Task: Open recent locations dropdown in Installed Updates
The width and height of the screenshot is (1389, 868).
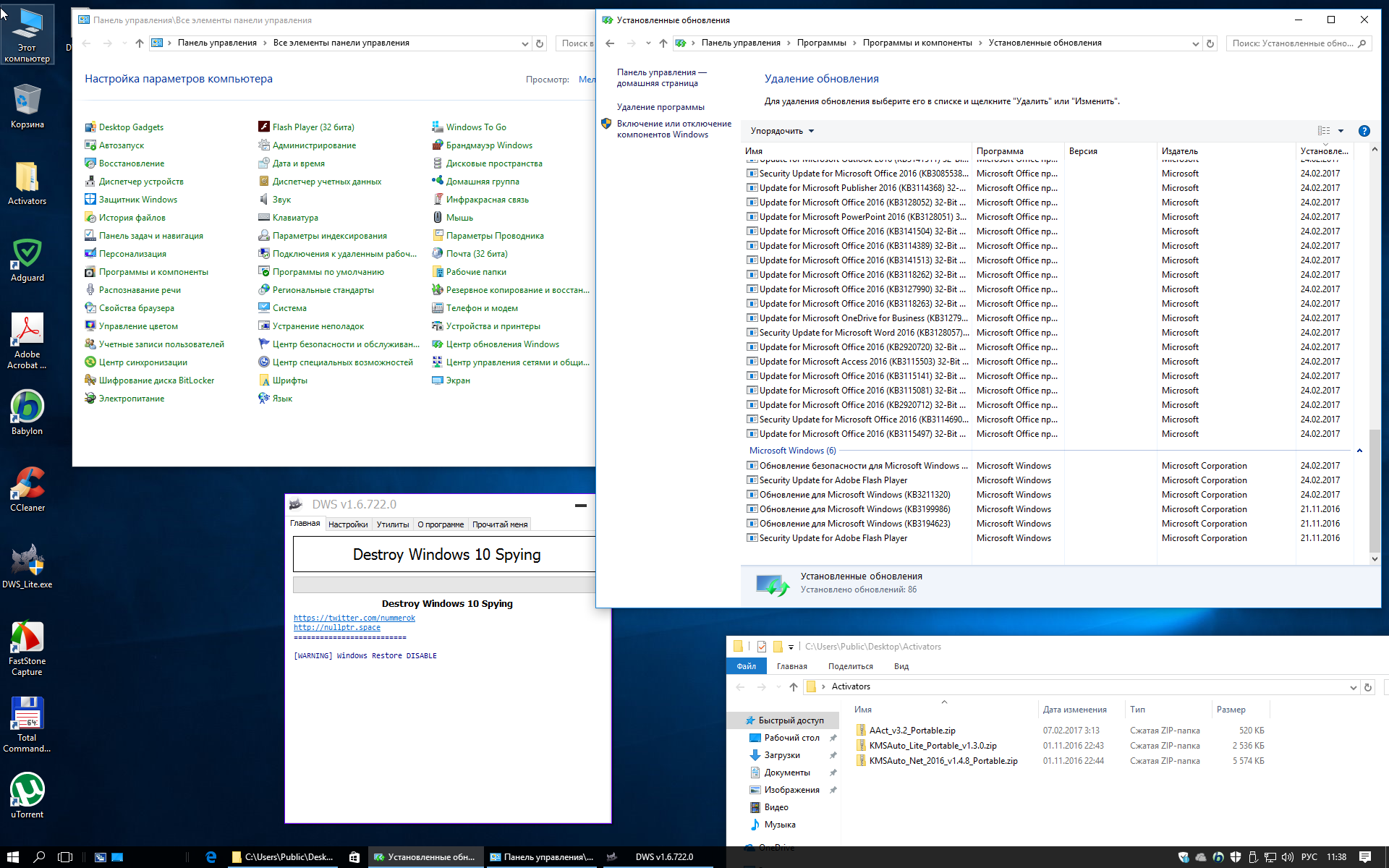Action: (x=648, y=43)
